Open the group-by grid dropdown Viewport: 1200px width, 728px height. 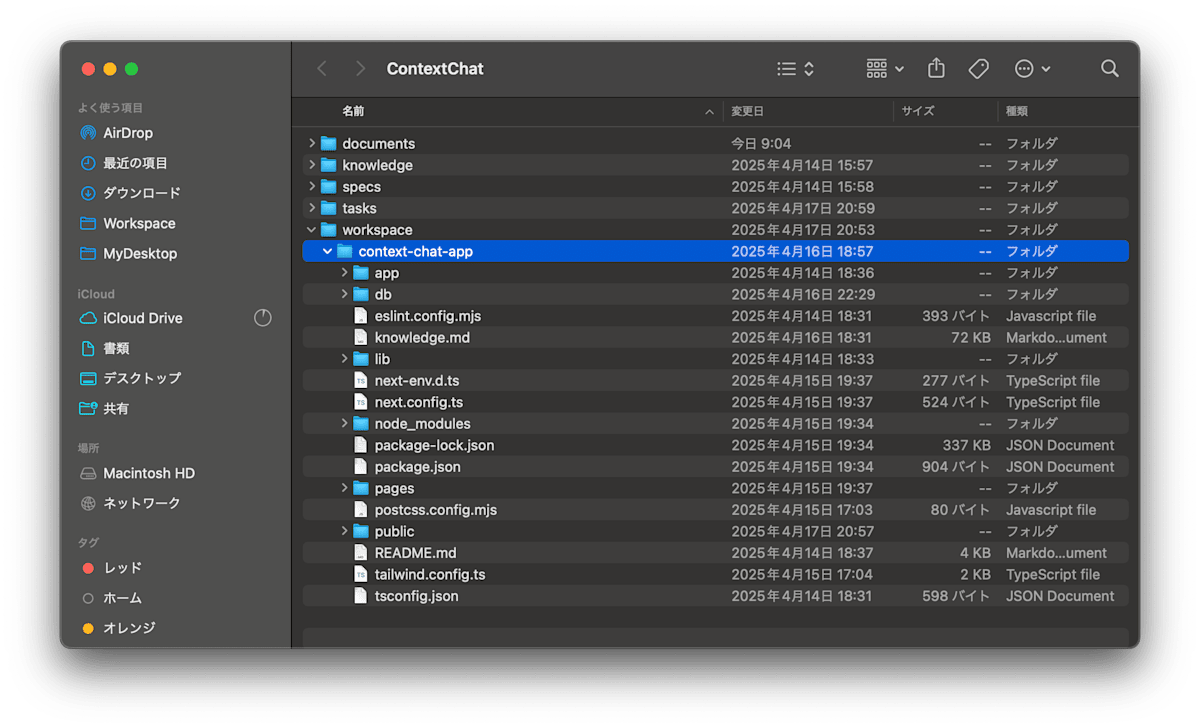tap(885, 68)
